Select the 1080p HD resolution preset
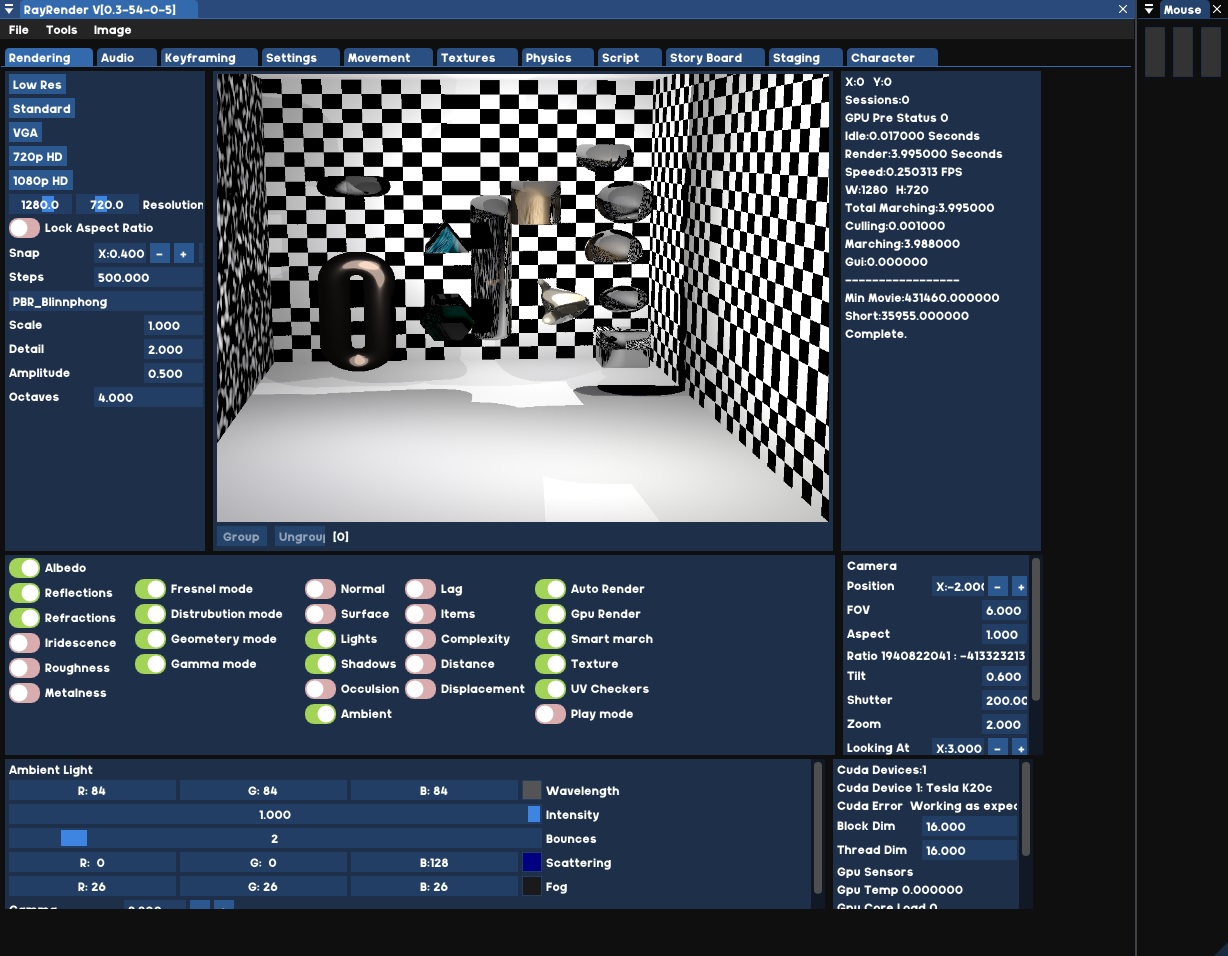 point(41,181)
